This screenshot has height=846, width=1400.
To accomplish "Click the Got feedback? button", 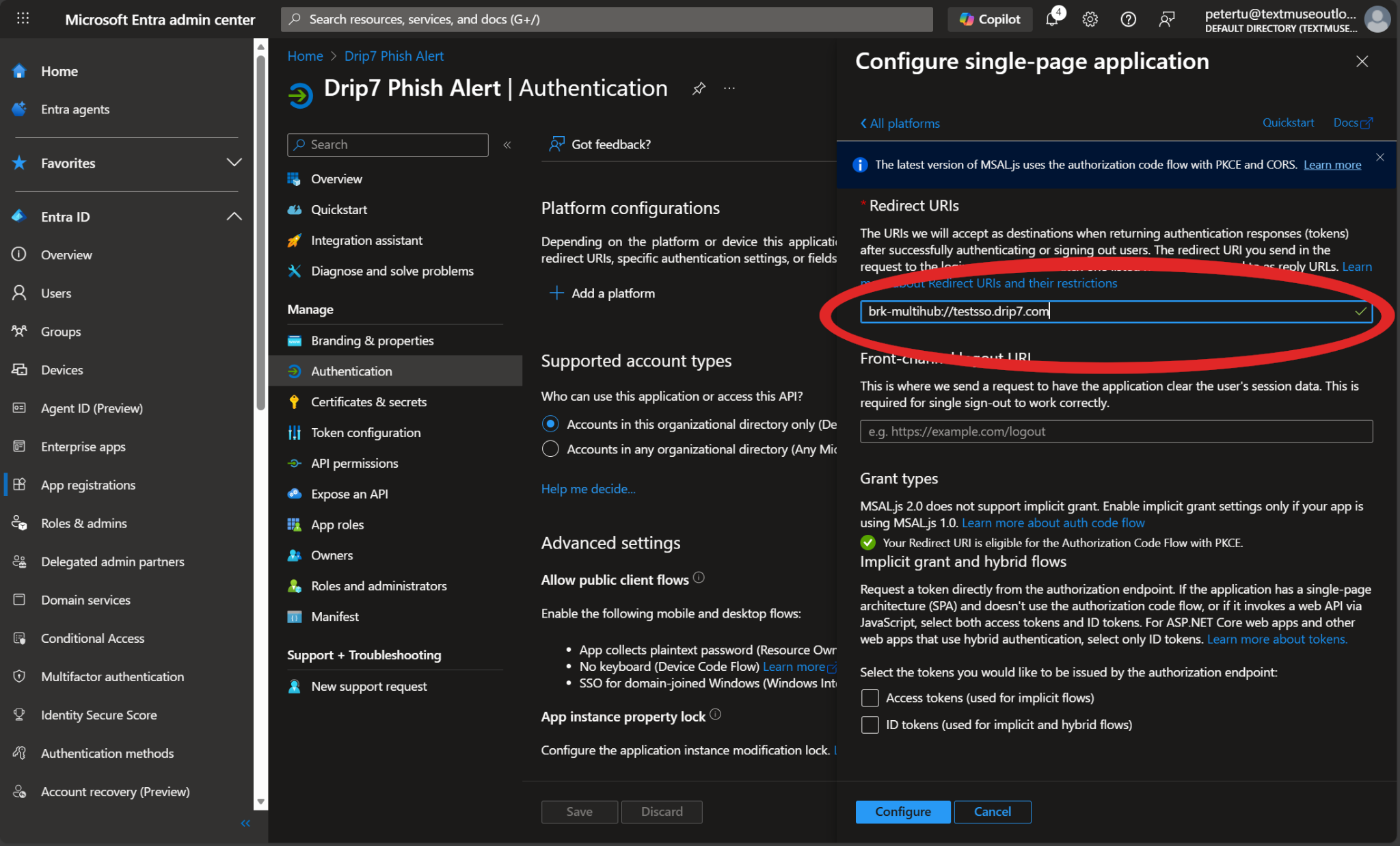I will pyautogui.click(x=600, y=144).
